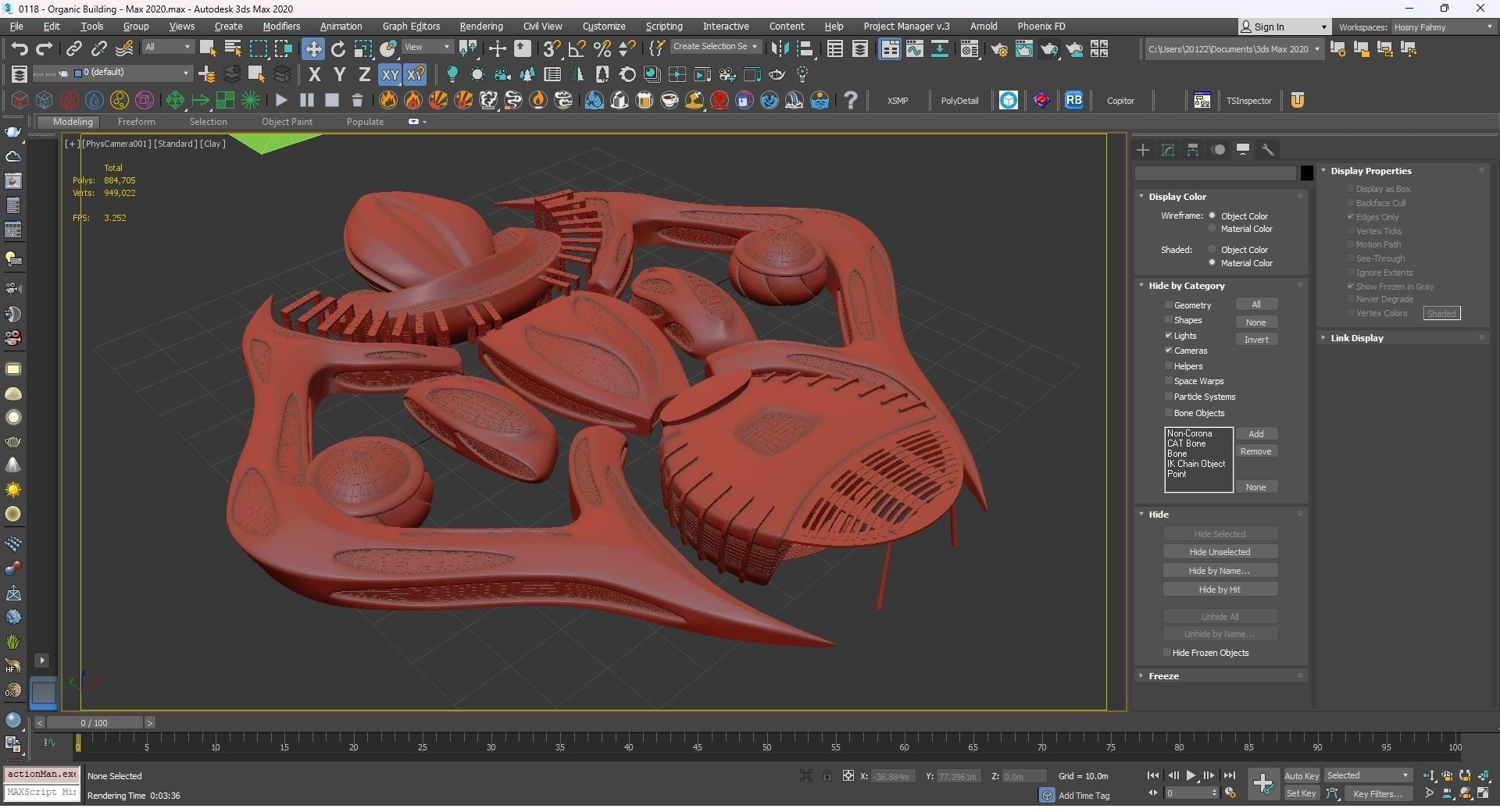Screen dimensions: 1500x812
Task: Toggle the selection lock padlock icon
Action: tap(827, 775)
